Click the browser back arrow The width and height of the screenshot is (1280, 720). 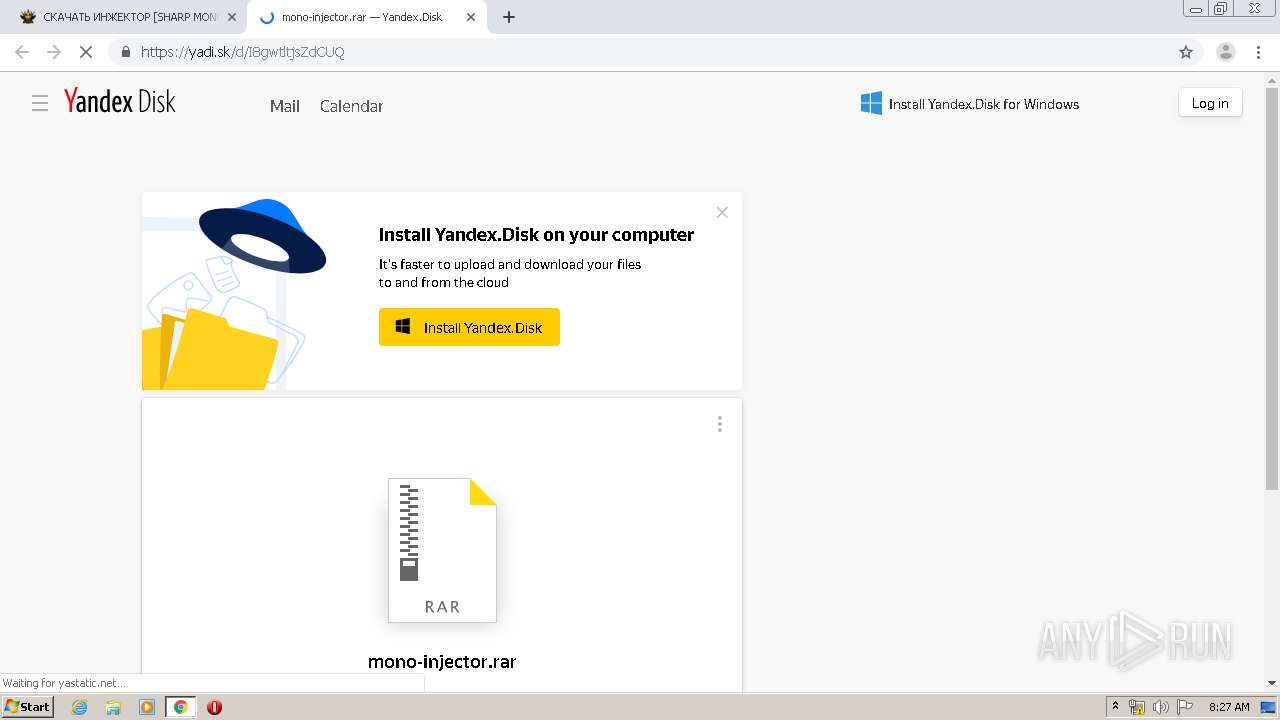click(22, 52)
